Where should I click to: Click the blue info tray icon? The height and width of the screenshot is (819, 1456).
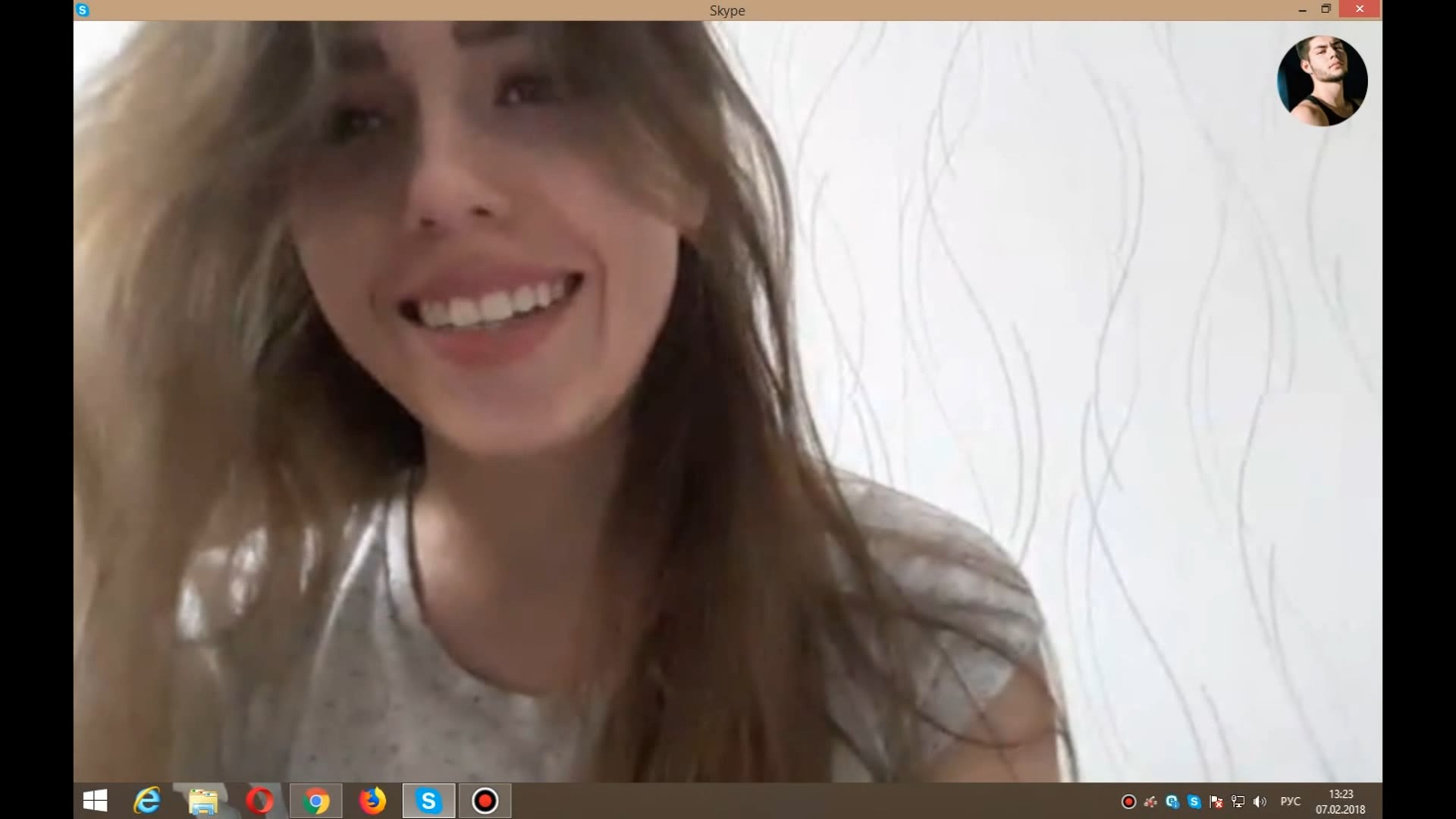tap(1172, 802)
